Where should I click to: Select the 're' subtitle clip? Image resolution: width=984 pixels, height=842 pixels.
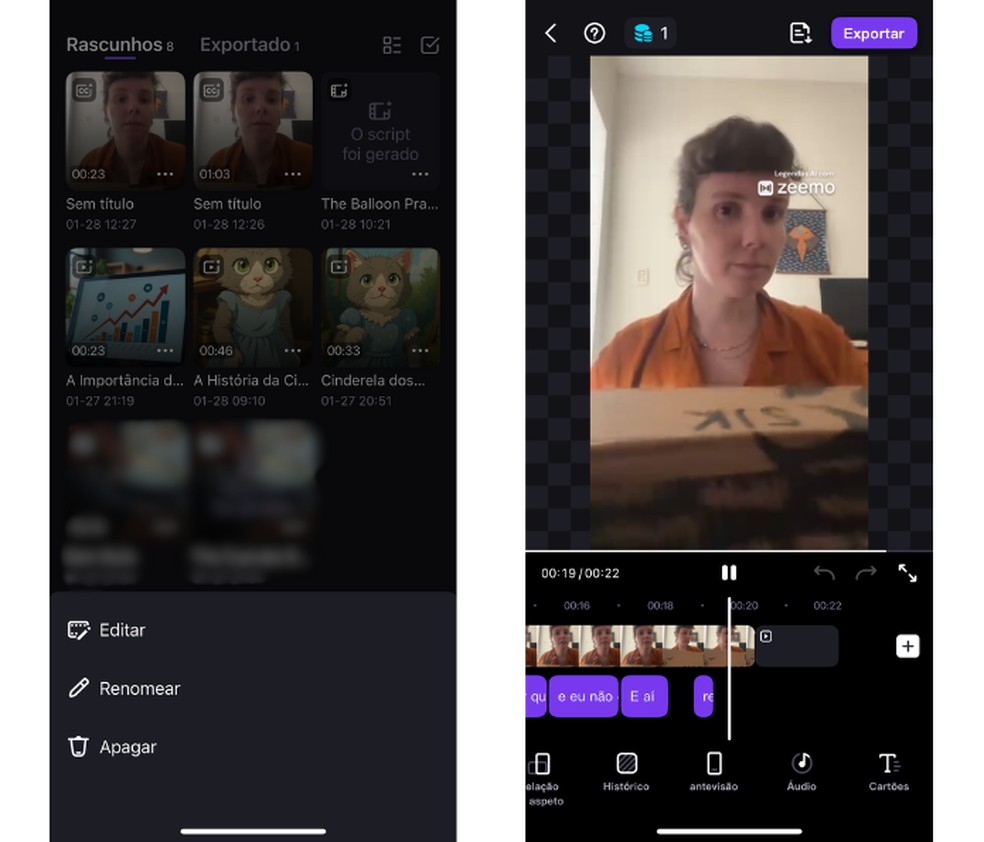coord(704,696)
